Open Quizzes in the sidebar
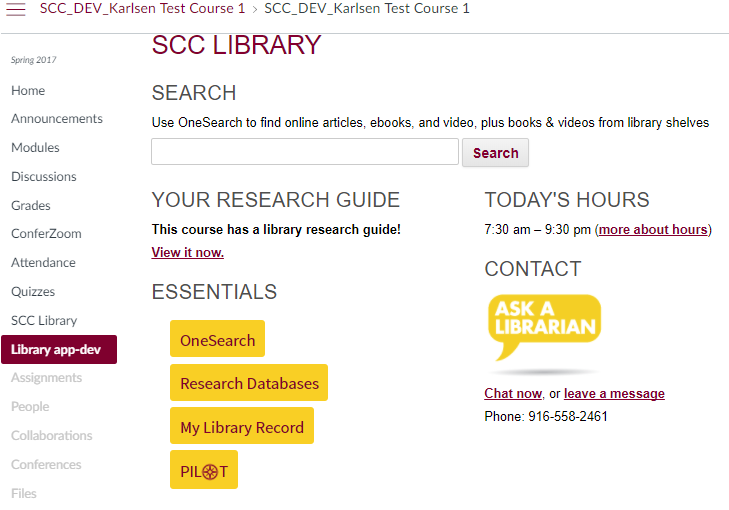The height and width of the screenshot is (510, 729). 33,291
